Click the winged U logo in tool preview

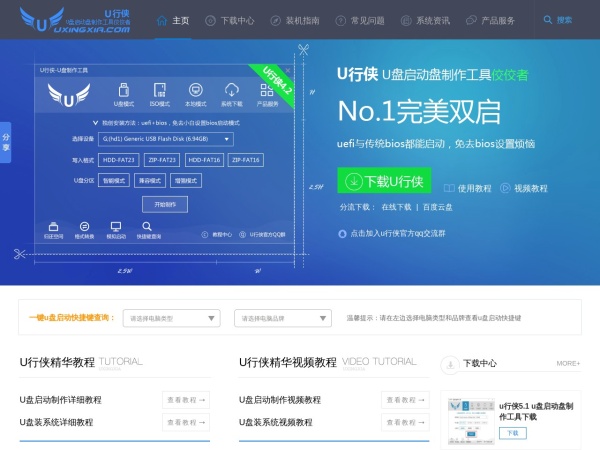coord(69,95)
